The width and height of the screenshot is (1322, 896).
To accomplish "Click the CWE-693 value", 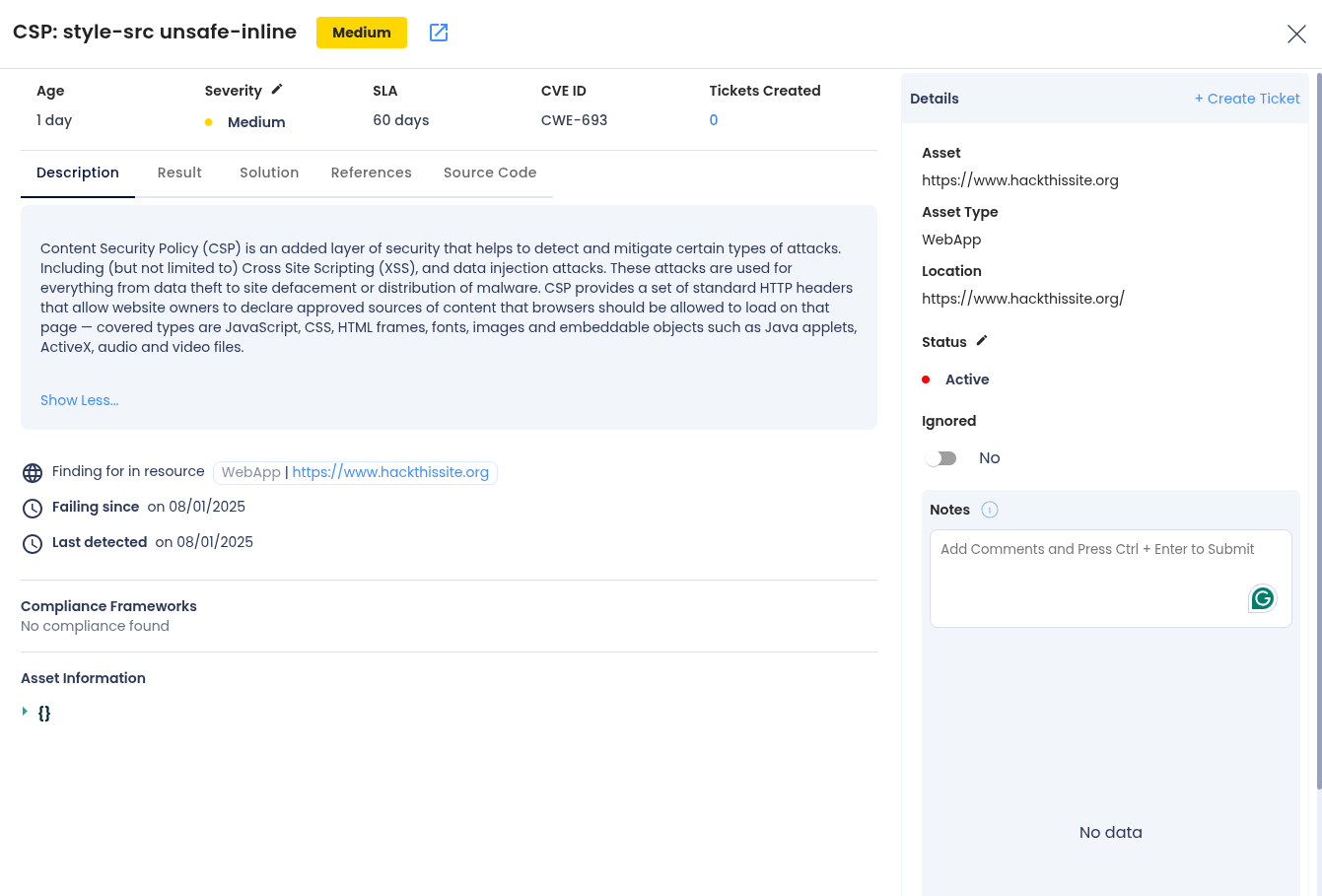I will pyautogui.click(x=574, y=120).
